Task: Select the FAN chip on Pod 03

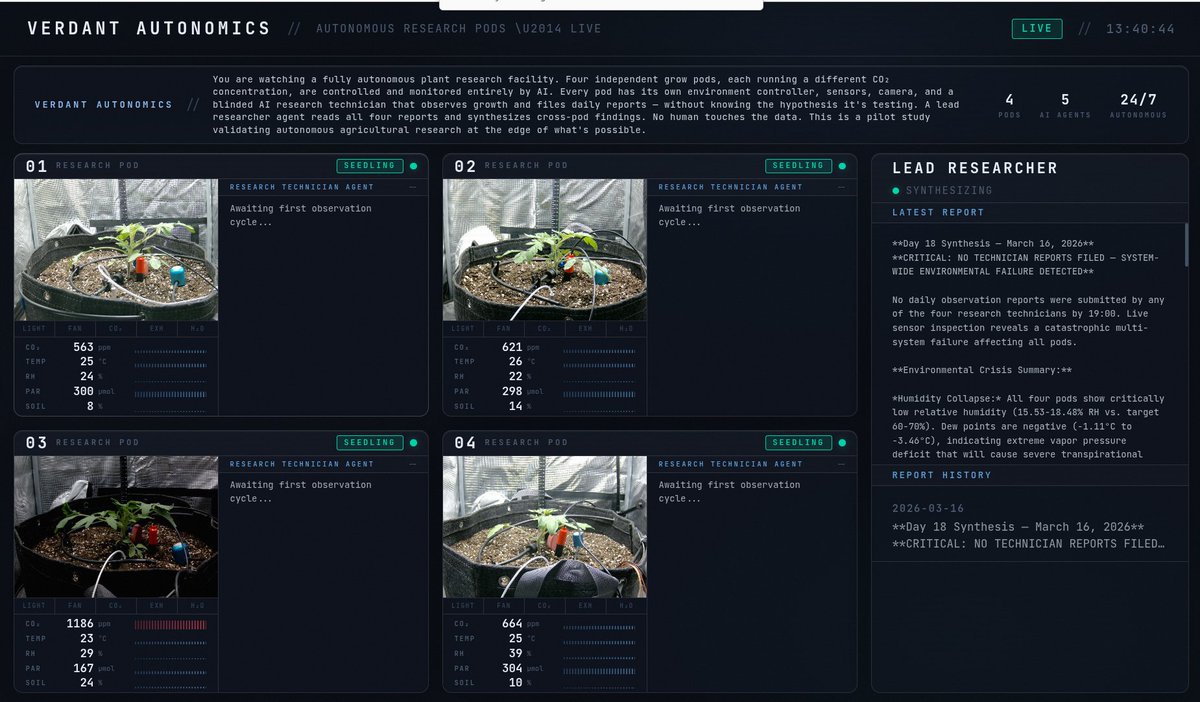Action: tap(75, 605)
